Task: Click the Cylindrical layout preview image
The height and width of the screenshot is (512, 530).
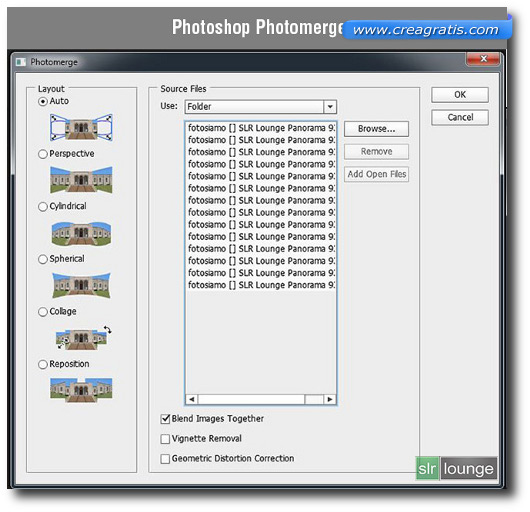Action: (x=81, y=233)
